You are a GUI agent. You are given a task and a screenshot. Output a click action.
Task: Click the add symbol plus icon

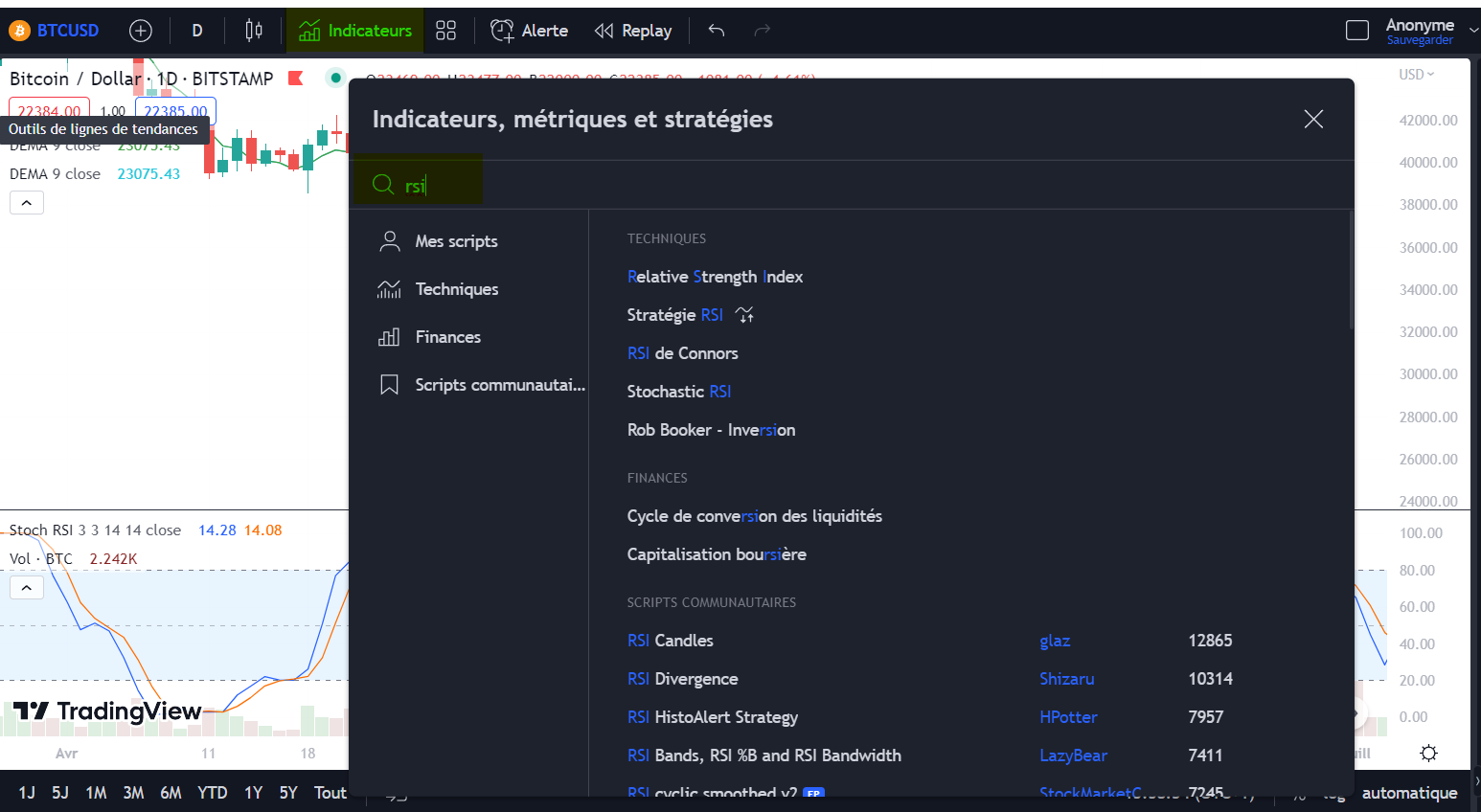[x=141, y=31]
